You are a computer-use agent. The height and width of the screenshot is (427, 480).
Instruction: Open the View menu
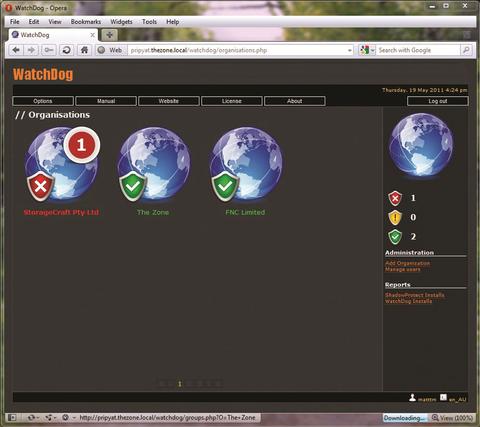tap(55, 22)
